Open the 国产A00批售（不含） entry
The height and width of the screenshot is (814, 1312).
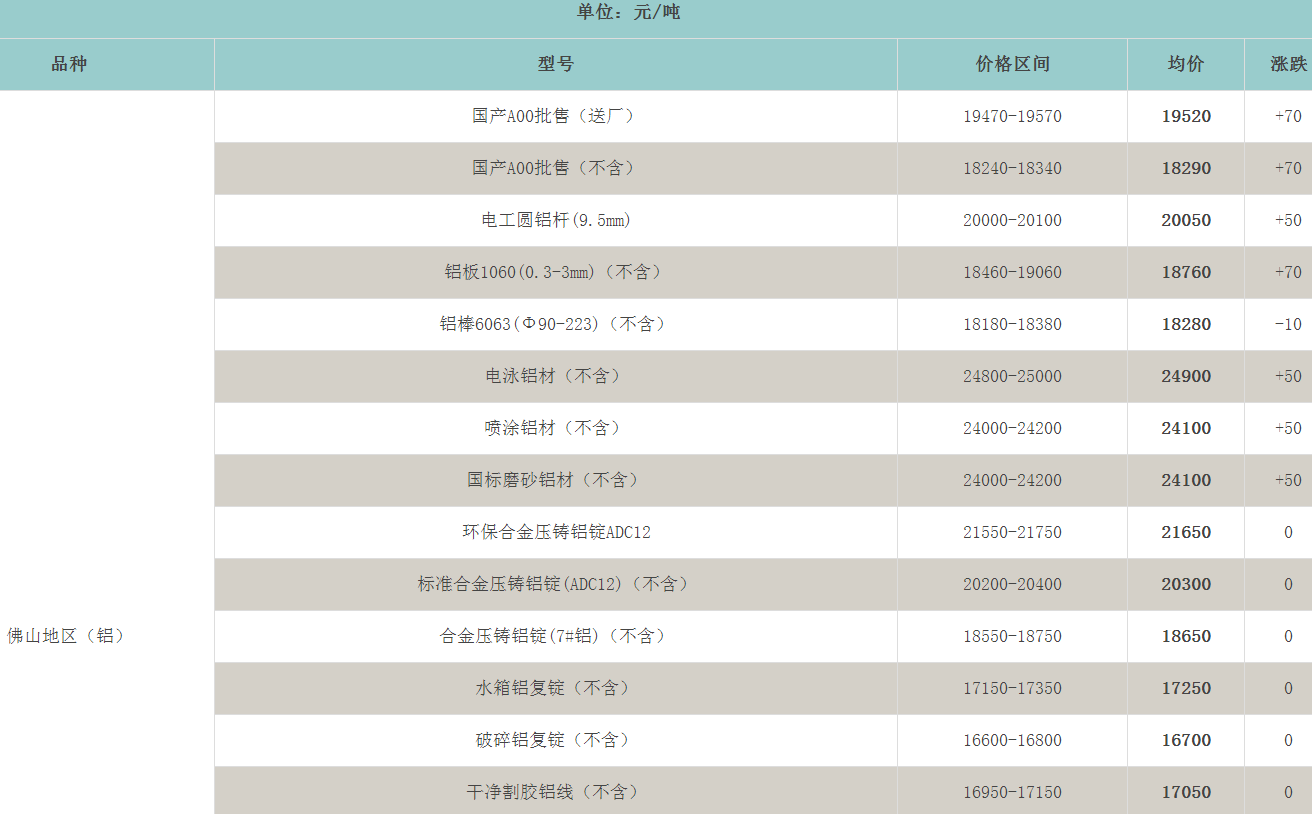tap(555, 168)
